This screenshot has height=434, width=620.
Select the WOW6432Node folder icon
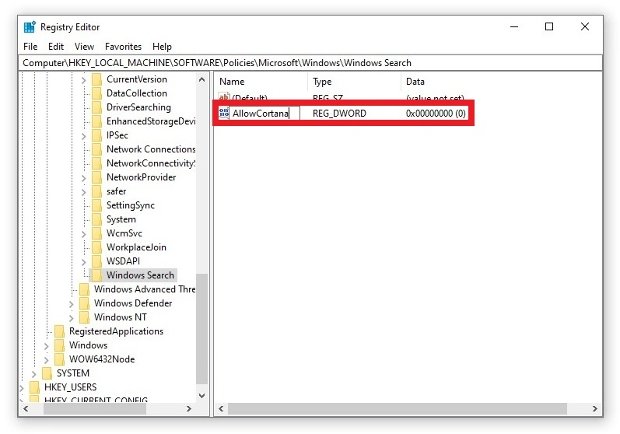[59, 359]
